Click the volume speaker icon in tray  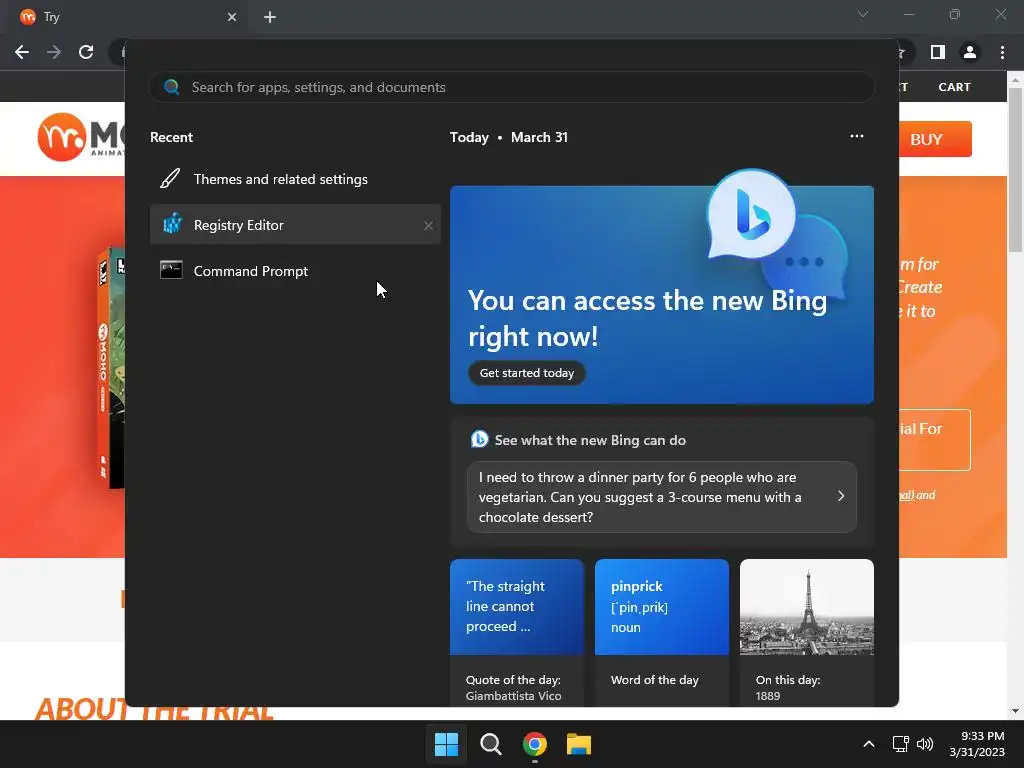925,744
